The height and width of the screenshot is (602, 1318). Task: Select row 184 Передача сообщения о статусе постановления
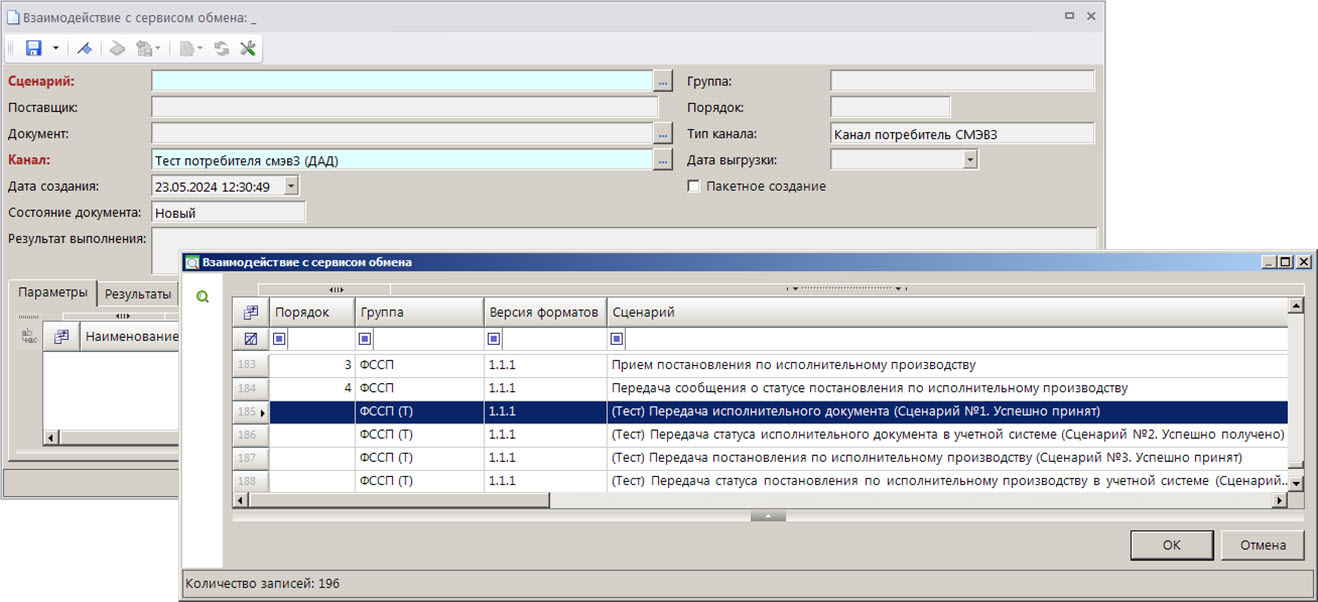pos(760,388)
